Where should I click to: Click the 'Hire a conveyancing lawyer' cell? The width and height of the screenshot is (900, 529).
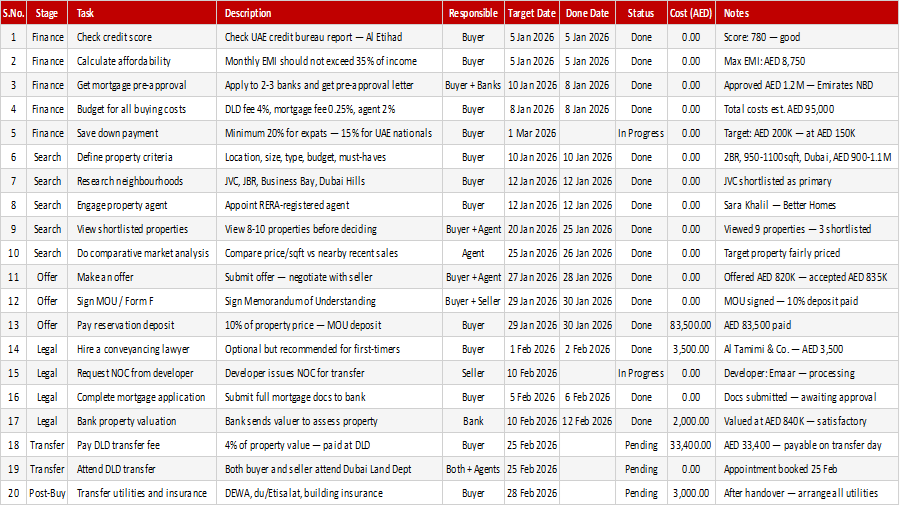pyautogui.click(x=142, y=349)
